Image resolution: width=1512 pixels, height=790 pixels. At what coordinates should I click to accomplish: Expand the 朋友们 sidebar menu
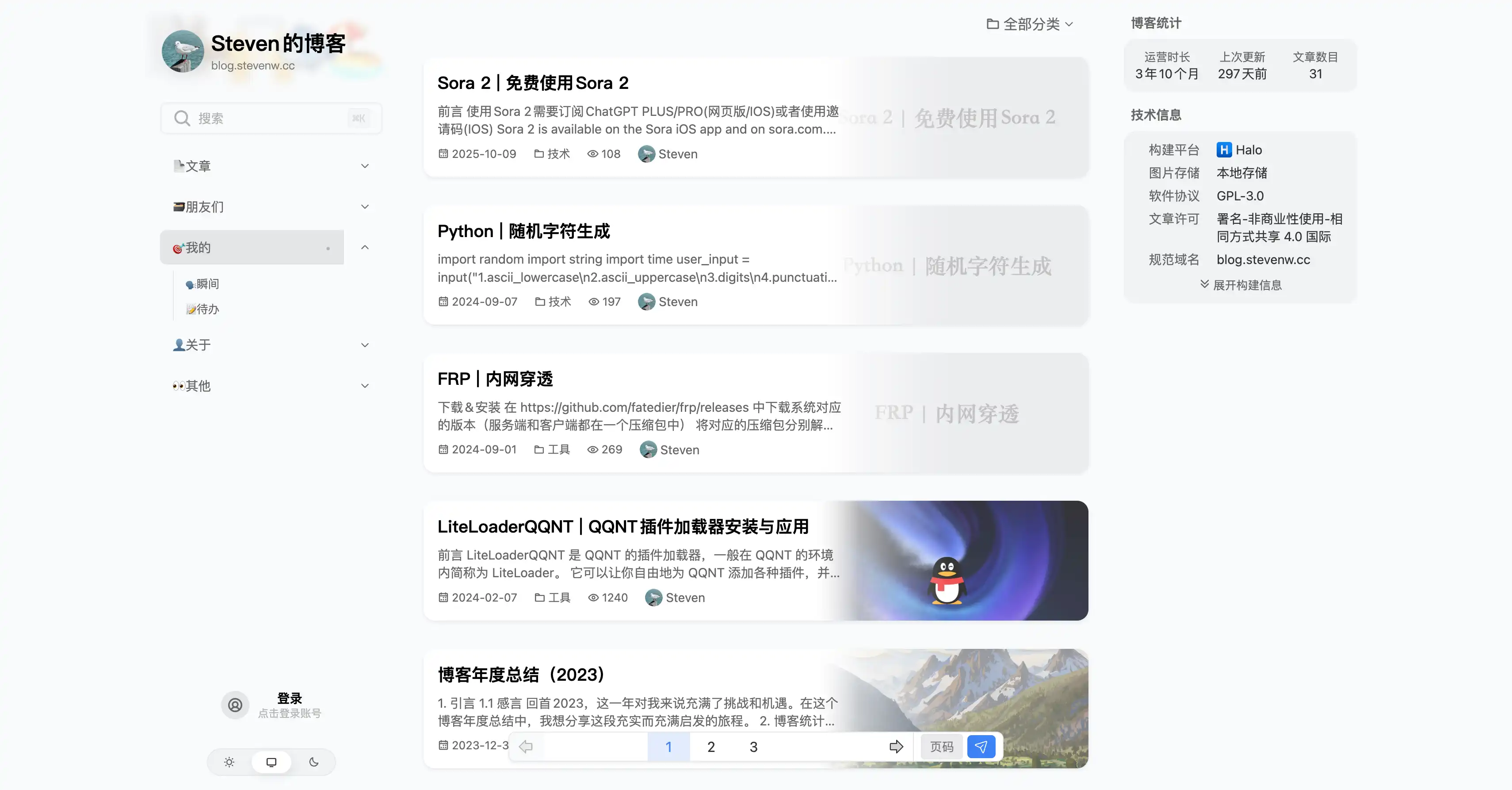[x=364, y=207]
